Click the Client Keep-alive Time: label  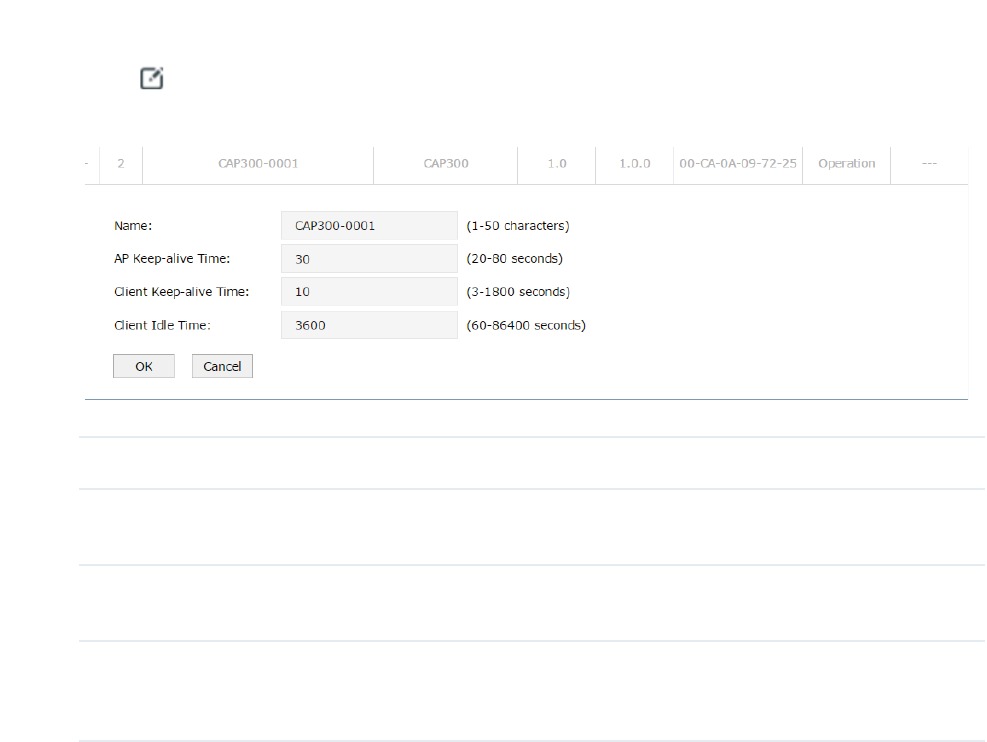(x=181, y=291)
